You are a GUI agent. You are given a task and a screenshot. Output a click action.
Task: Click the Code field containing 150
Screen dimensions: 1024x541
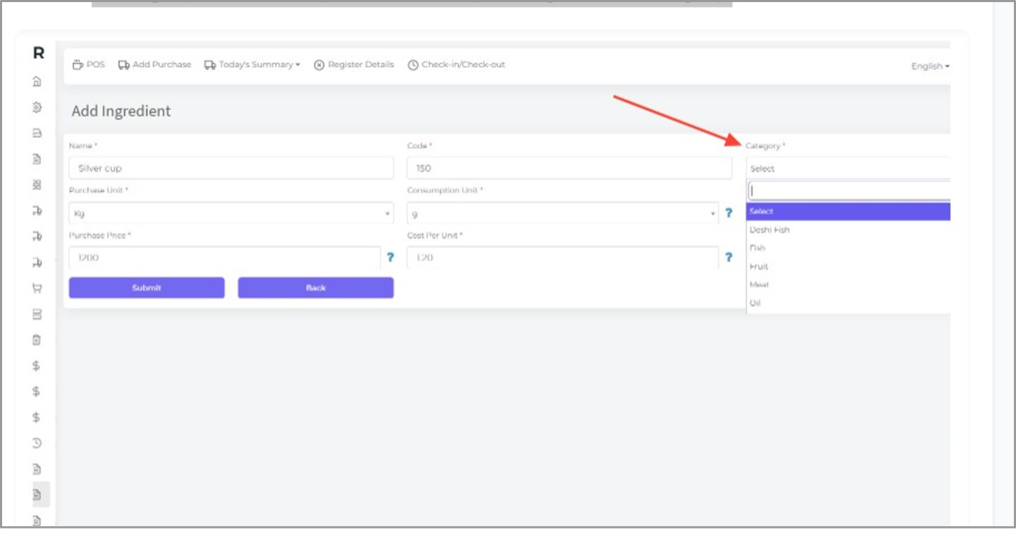click(569, 168)
